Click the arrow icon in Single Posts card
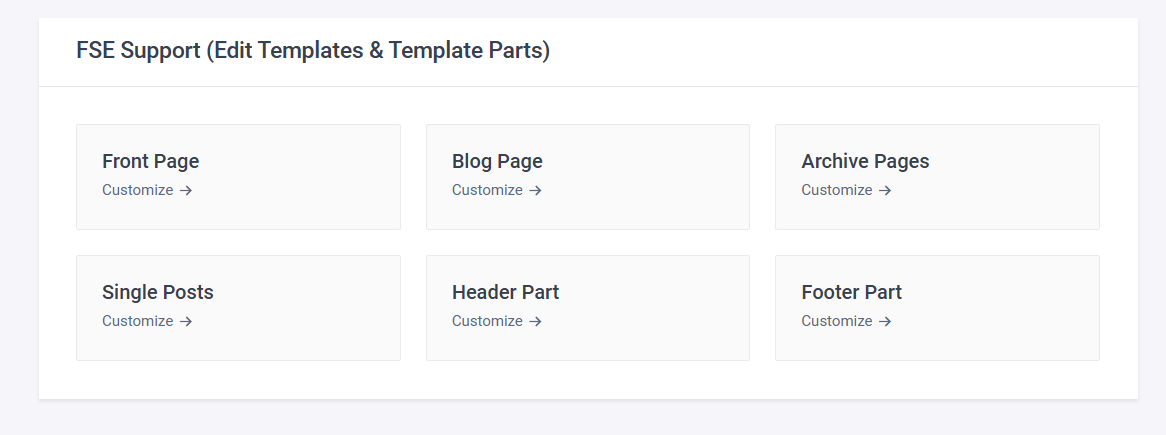The height and width of the screenshot is (435, 1166). point(186,321)
